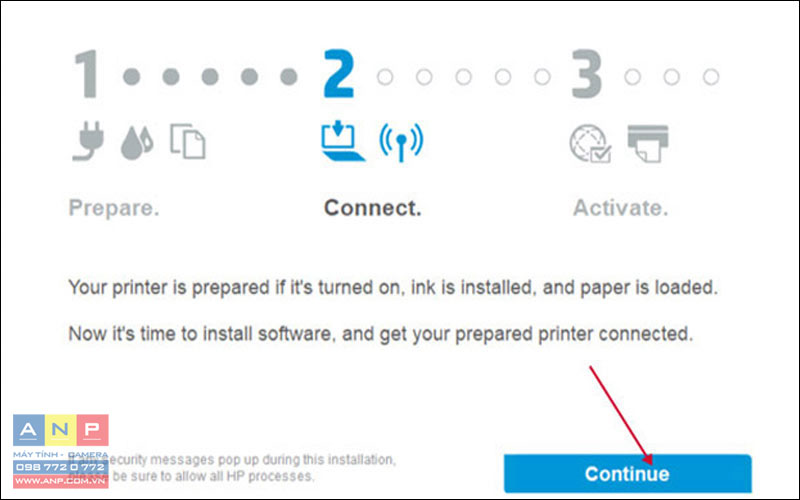Image resolution: width=800 pixels, height=500 pixels.
Task: Click the power plug icon under step 1
Action: [x=88, y=141]
